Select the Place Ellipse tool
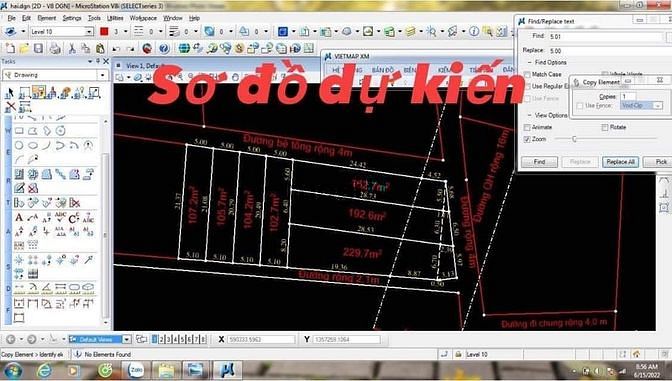 (33, 145)
